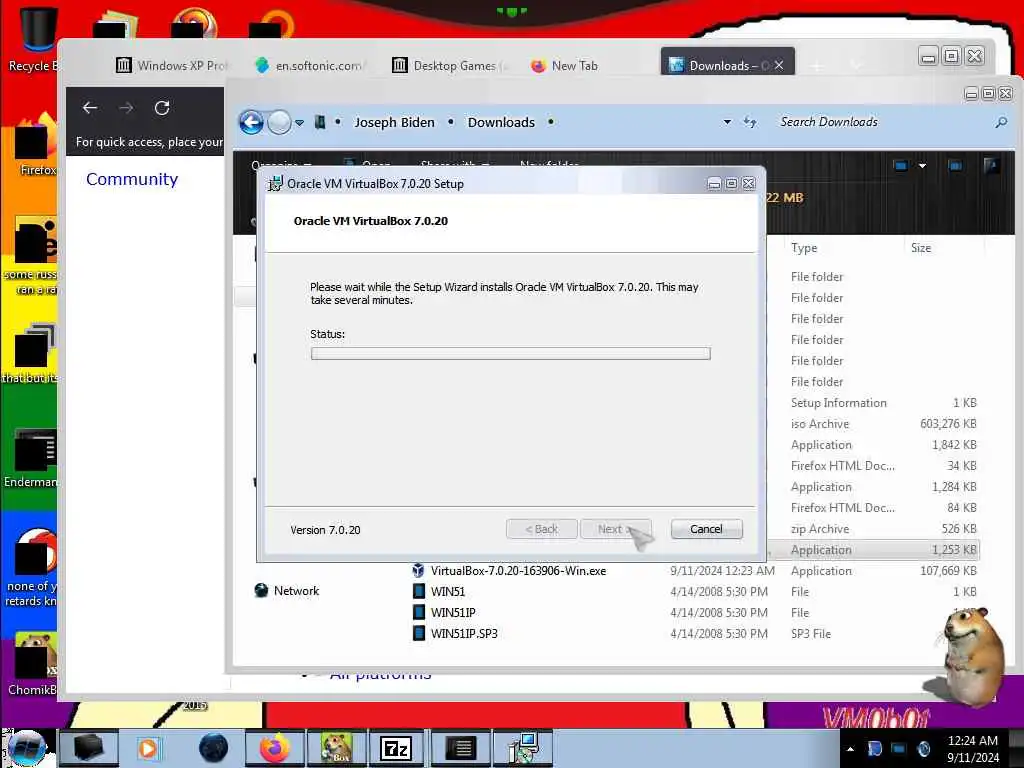Screen dimensions: 1024x768
Task: Toggle the Explorer preview pane icon
Action: pyautogui.click(x=955, y=166)
